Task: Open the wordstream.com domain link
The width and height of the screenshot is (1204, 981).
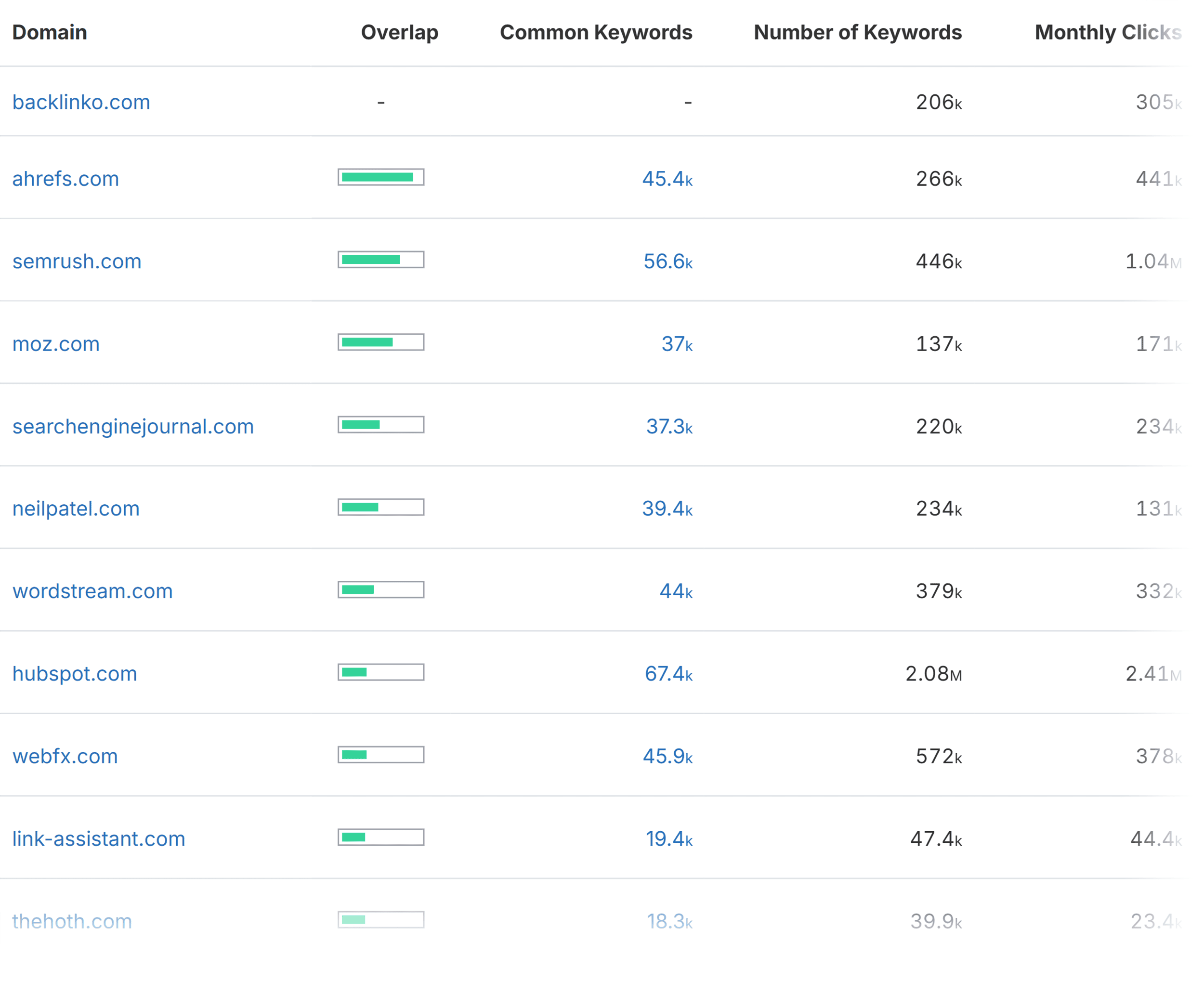Action: click(92, 591)
